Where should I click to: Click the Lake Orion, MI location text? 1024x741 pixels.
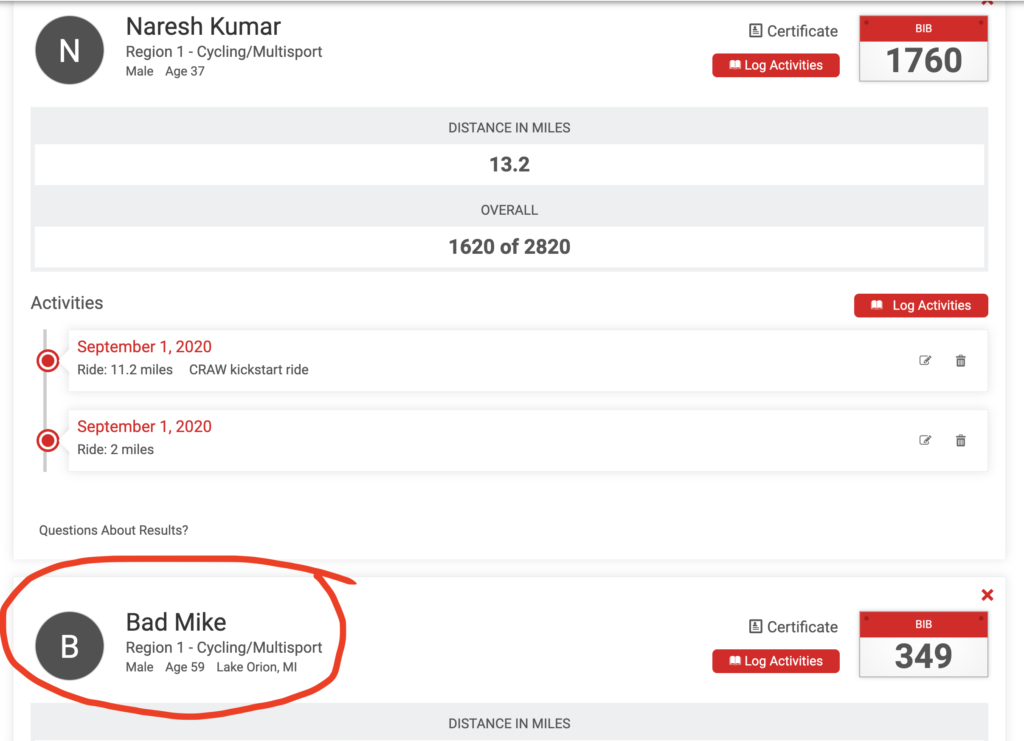(257, 667)
